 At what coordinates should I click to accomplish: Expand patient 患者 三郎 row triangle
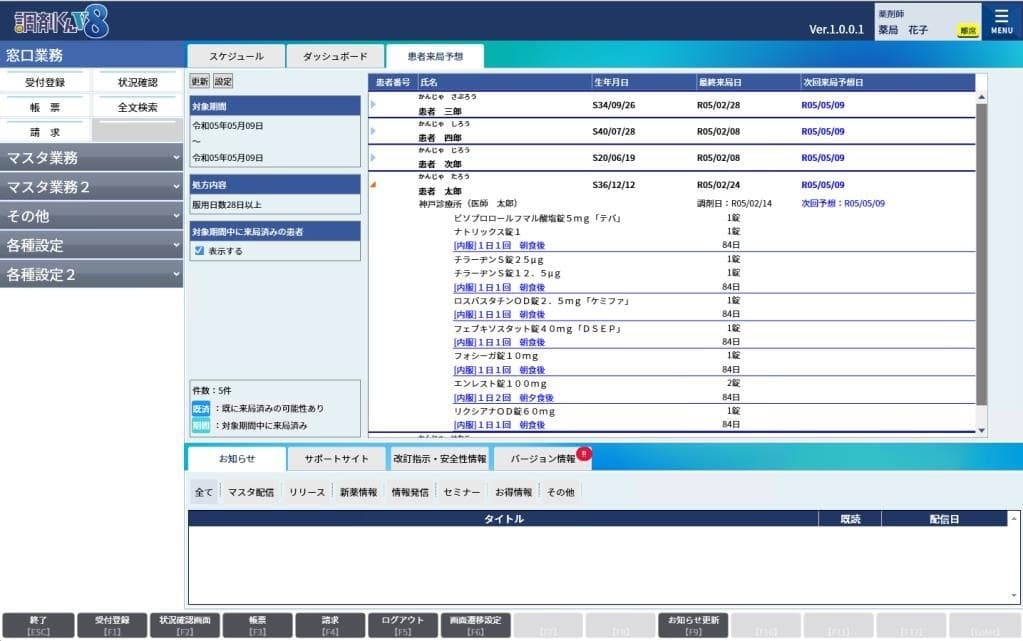click(373, 104)
